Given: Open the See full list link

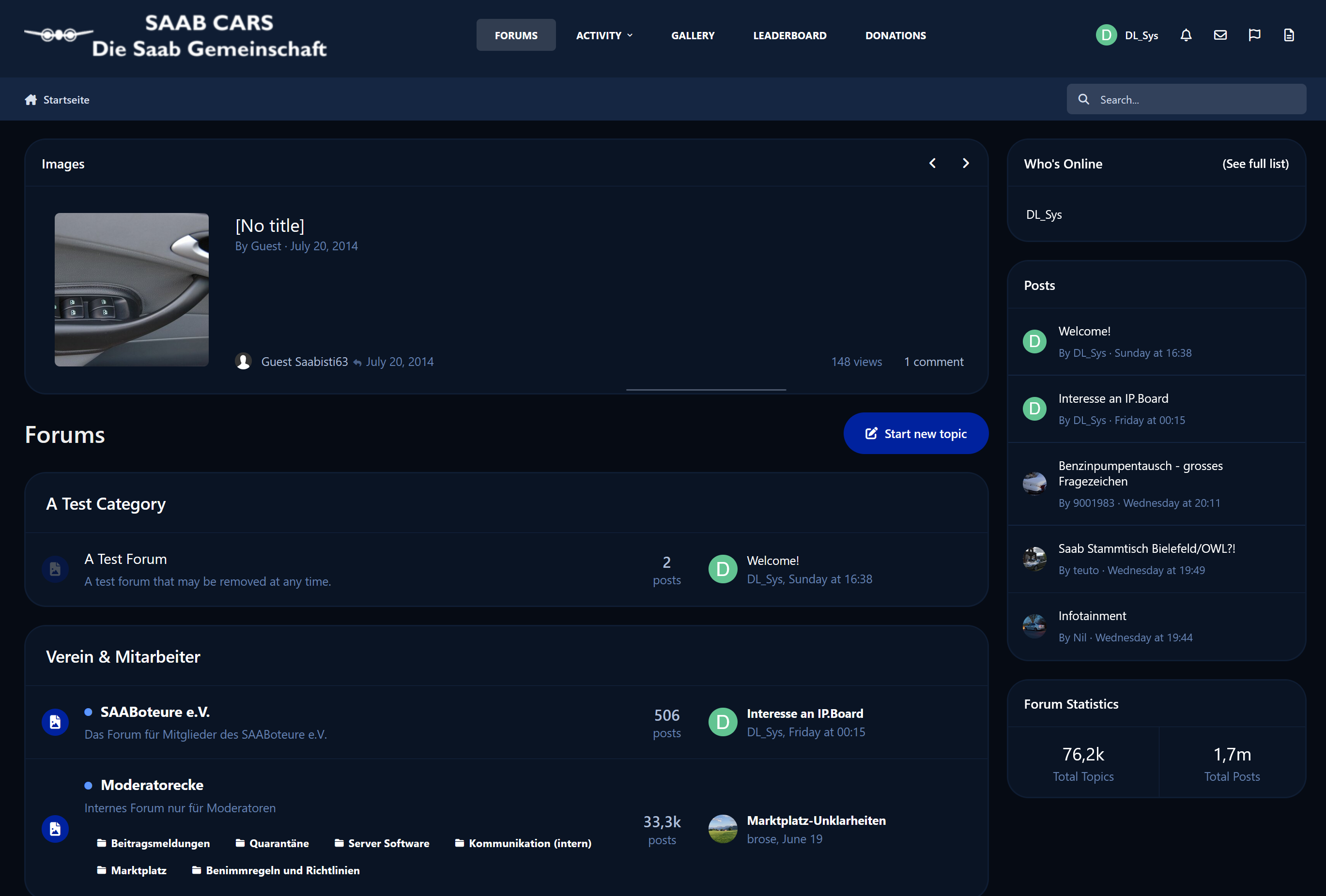Looking at the screenshot, I should tap(1255, 164).
